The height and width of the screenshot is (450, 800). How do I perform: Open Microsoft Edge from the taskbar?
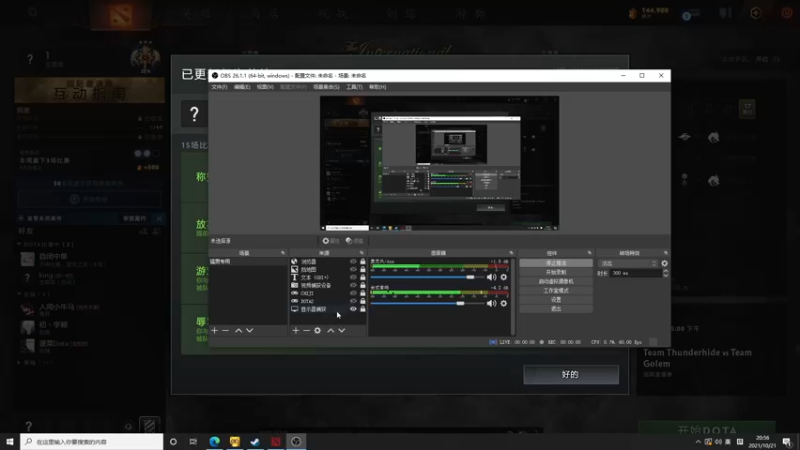[214, 441]
